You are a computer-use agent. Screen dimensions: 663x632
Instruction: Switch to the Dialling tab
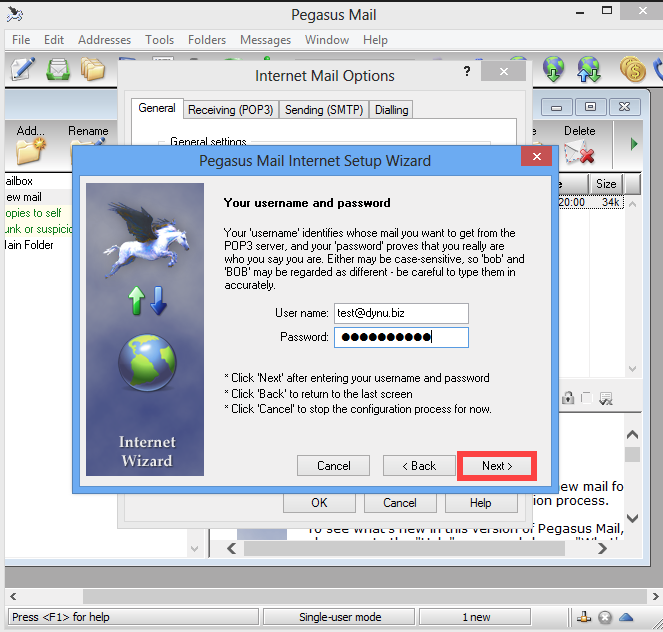pos(392,110)
